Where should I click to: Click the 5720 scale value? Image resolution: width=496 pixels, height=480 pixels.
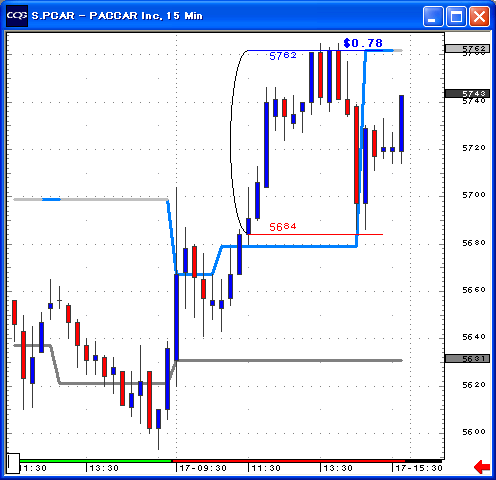474,148
